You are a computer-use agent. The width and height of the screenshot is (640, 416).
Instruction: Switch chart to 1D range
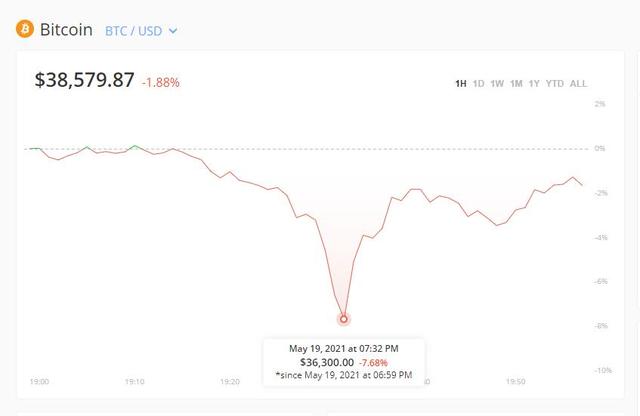pos(478,84)
